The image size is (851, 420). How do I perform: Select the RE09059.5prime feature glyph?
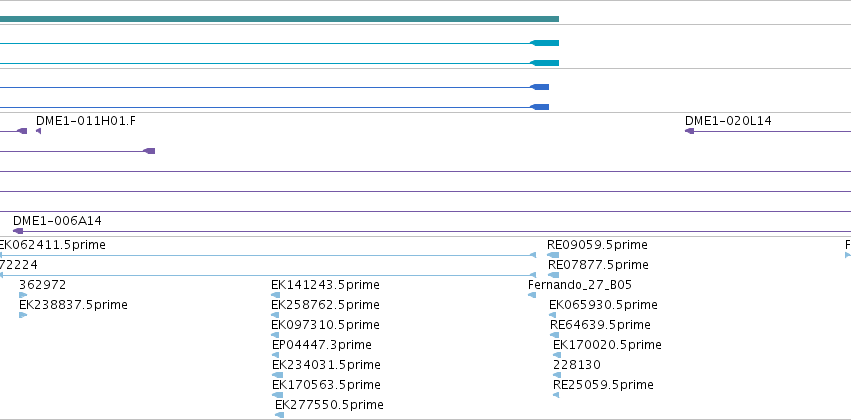click(552, 255)
